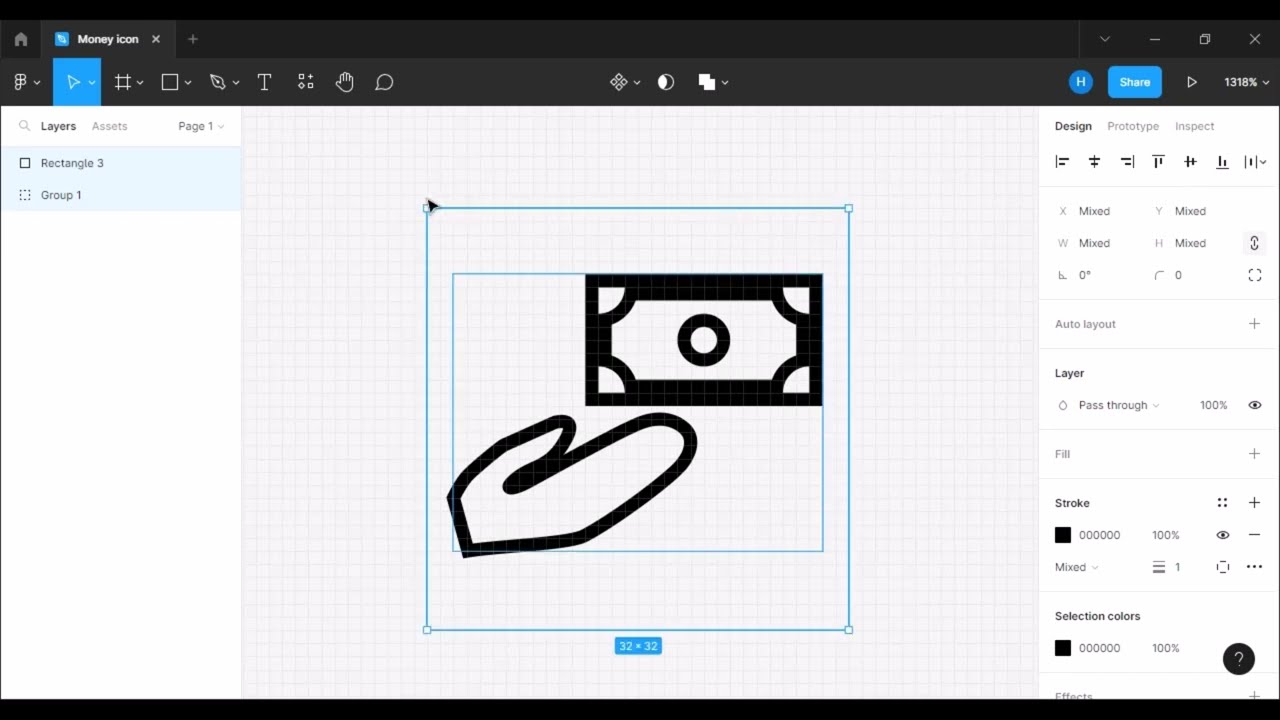
Task: Open Move tools dropdown arrow
Action: pos(91,83)
